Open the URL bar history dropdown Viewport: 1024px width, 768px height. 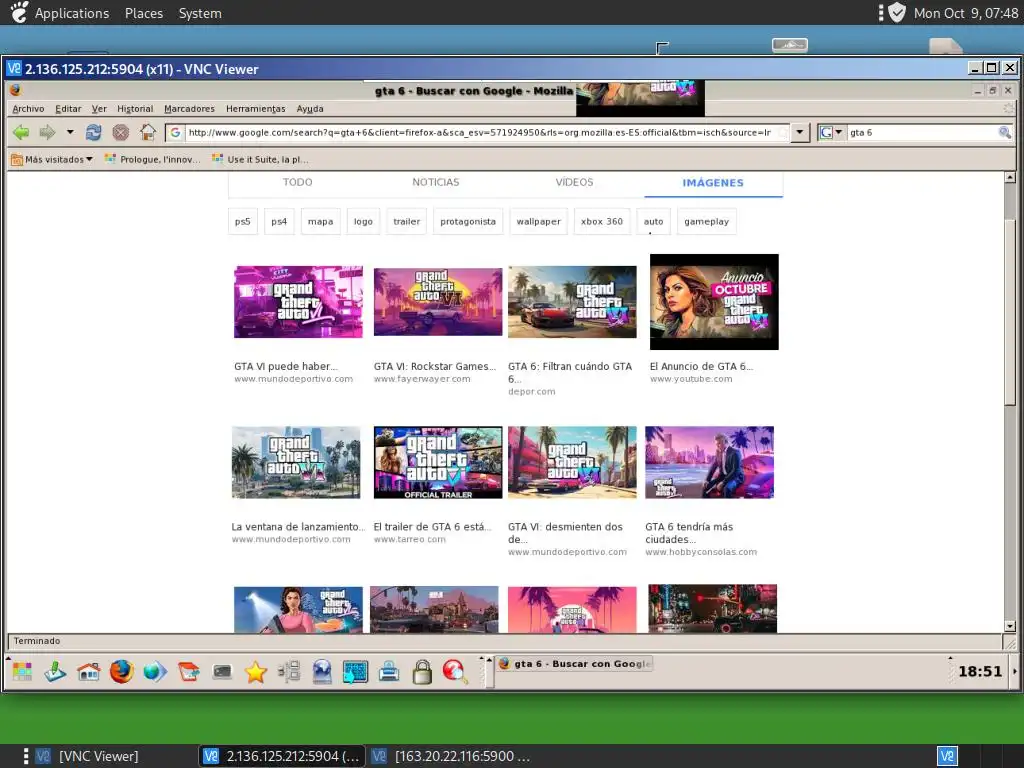[799, 133]
